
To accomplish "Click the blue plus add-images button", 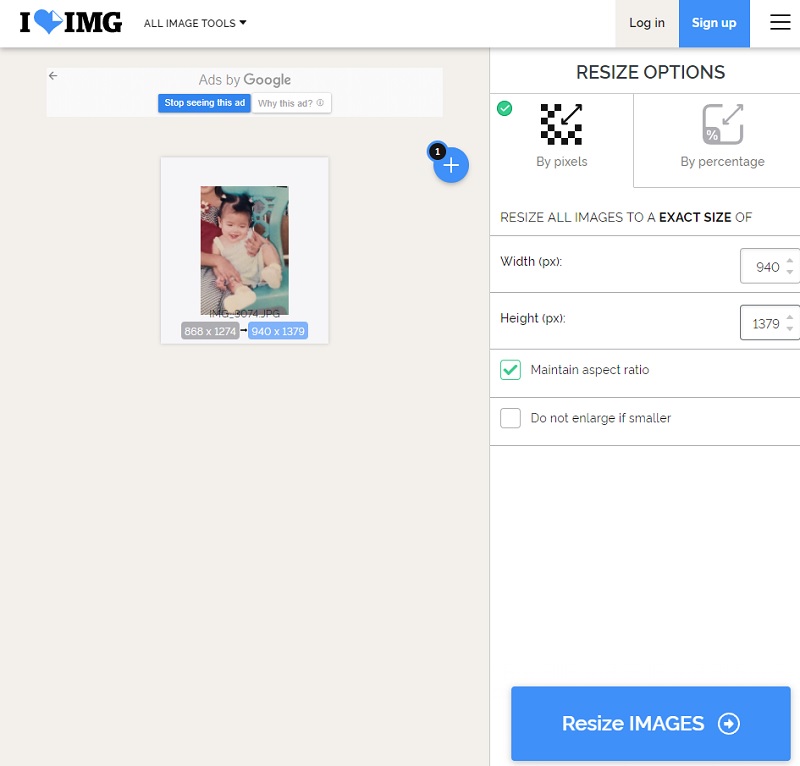I will [x=451, y=165].
